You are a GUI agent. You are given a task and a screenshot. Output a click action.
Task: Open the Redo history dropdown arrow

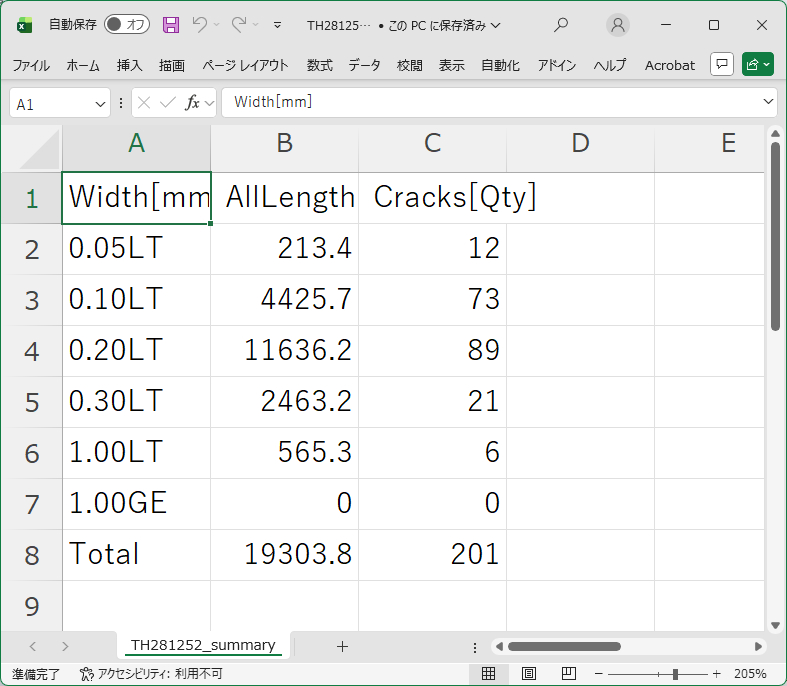tap(255, 25)
